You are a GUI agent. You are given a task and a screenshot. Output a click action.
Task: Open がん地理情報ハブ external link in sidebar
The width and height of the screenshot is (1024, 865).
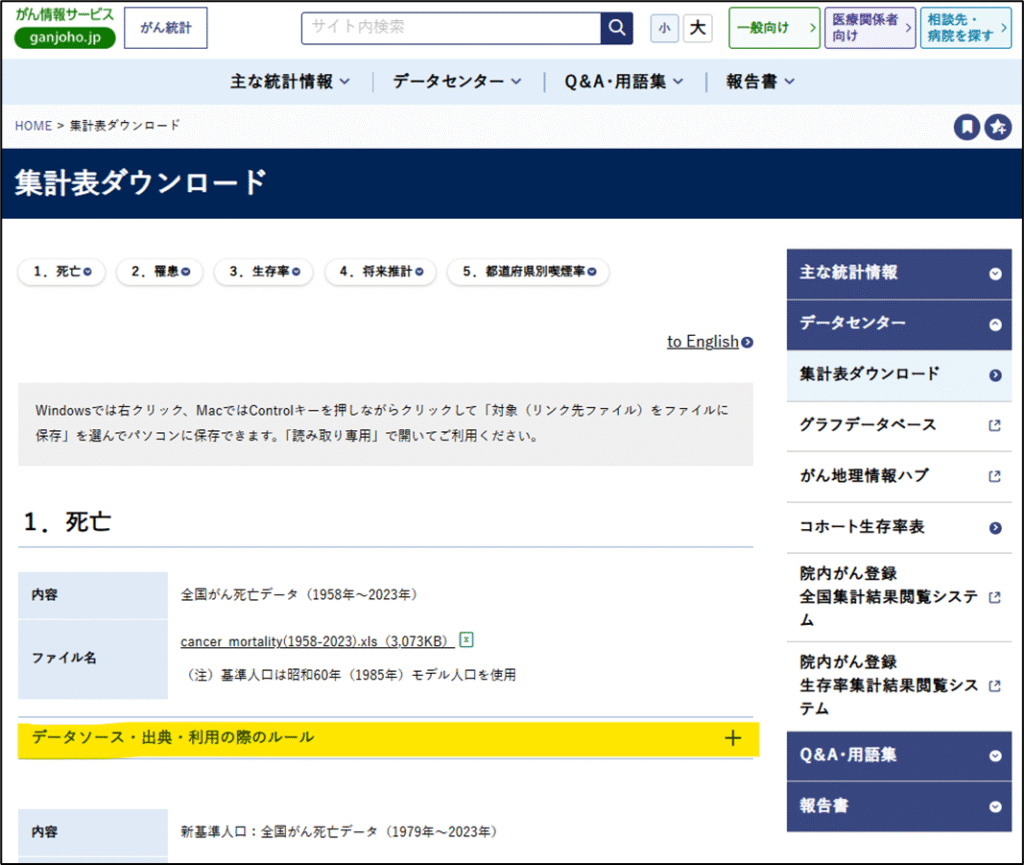click(x=898, y=476)
